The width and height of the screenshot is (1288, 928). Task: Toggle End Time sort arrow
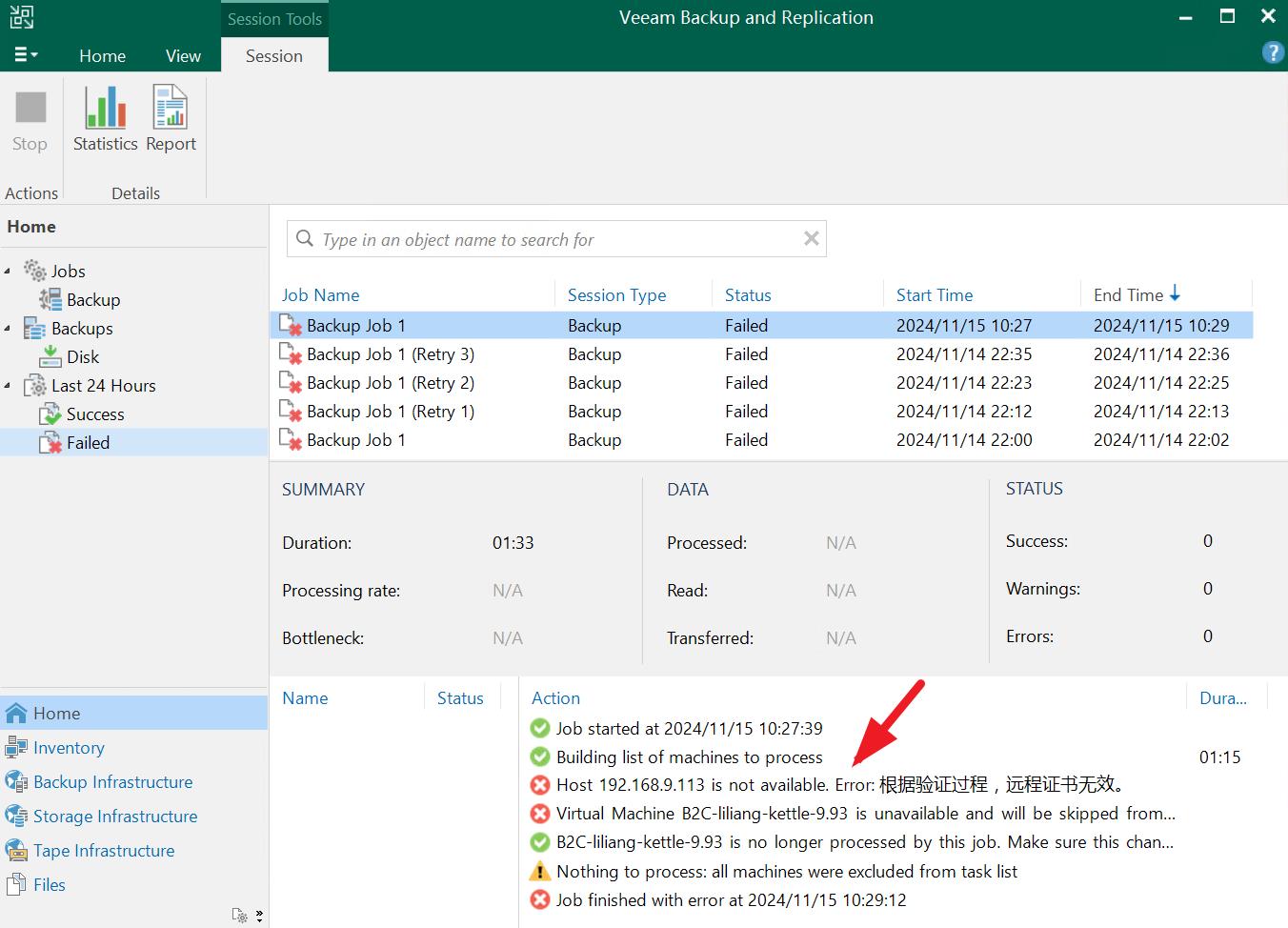point(1175,293)
